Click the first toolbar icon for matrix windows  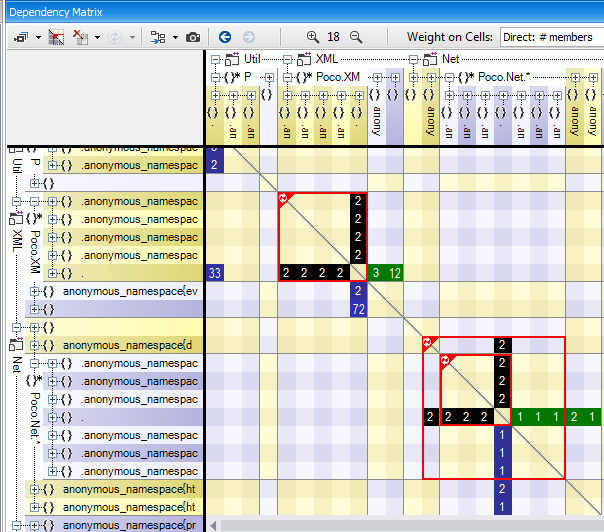pos(20,37)
